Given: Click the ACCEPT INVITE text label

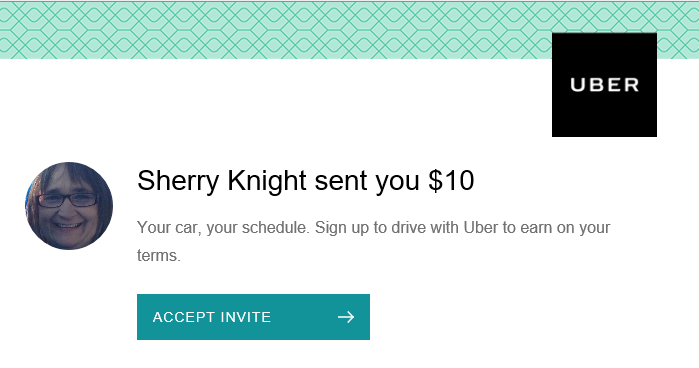Looking at the screenshot, I should pos(212,317).
